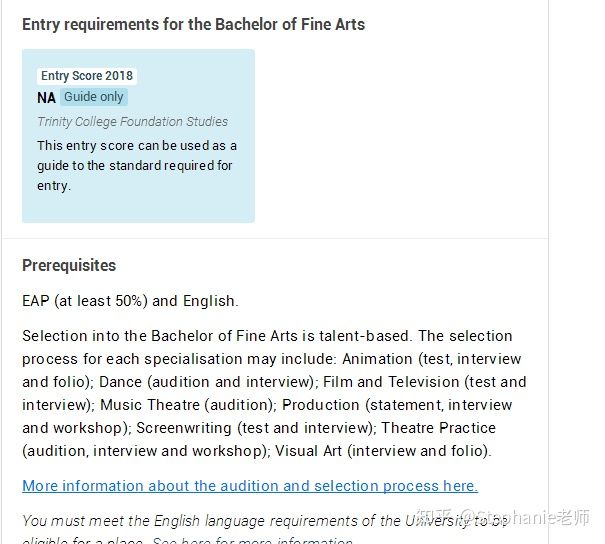Click 'Production' in the specialisation list
605x544 pixels.
321,405
